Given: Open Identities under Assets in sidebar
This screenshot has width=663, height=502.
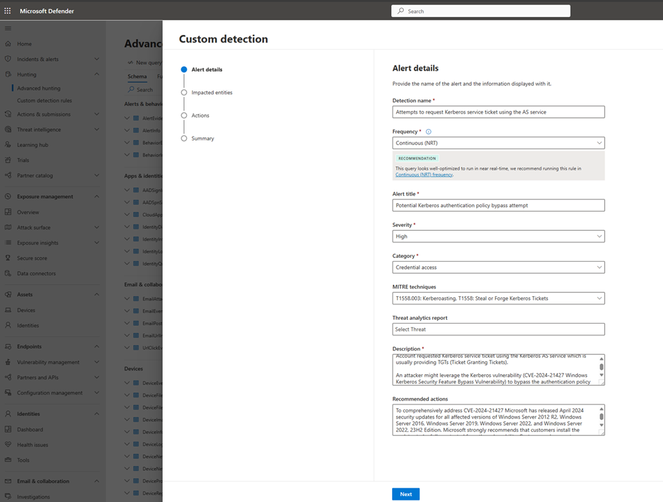Looking at the screenshot, I should coord(28,325).
